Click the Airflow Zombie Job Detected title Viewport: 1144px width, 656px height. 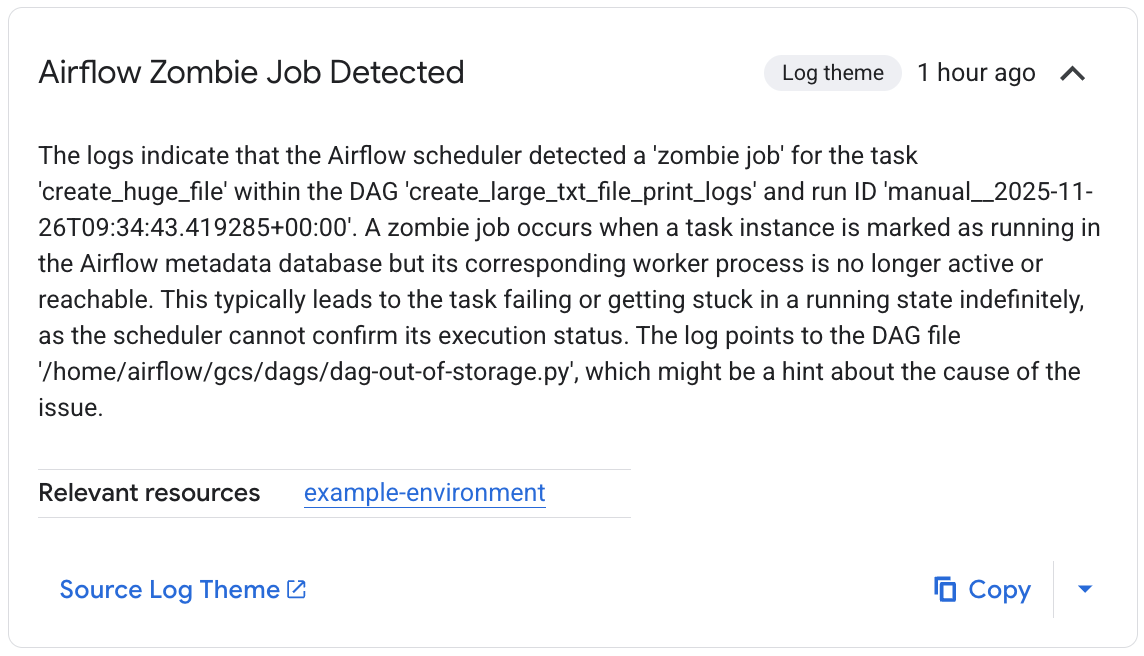point(251,72)
